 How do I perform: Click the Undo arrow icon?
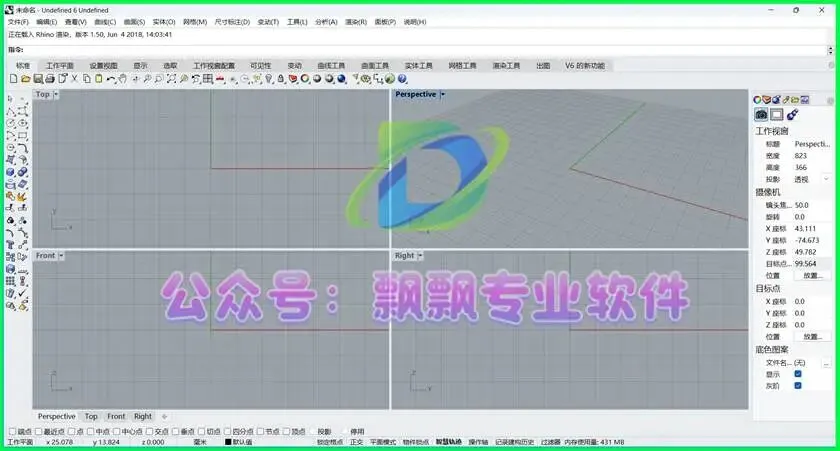[x=111, y=79]
